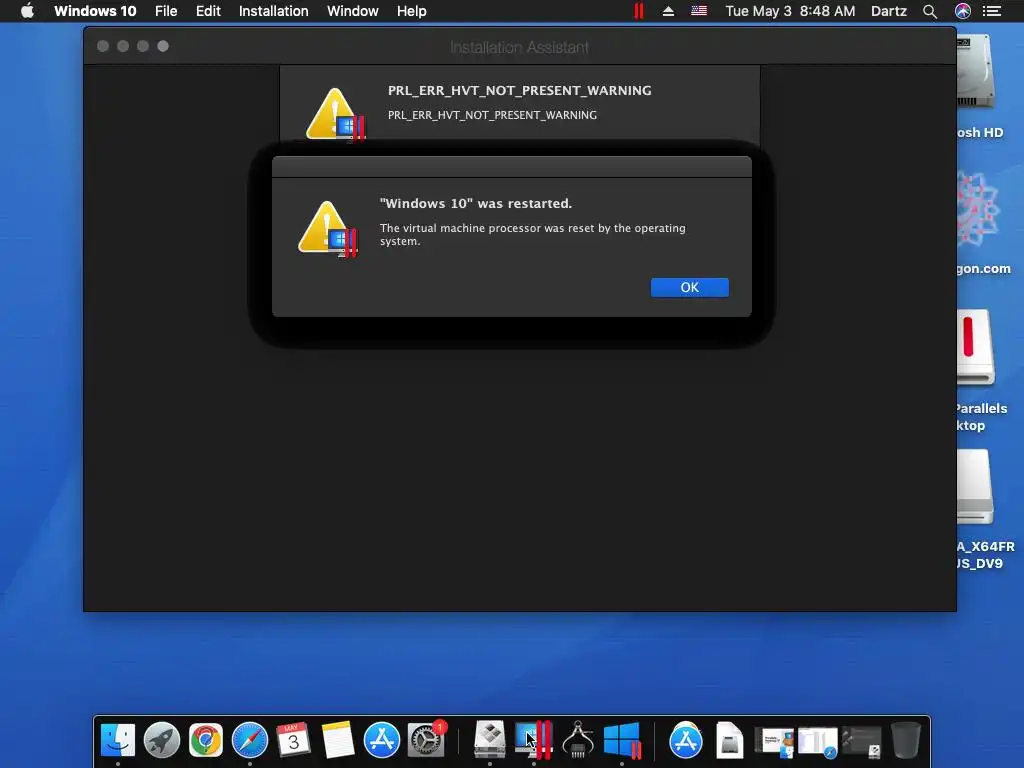Open the disk image file in Dock
Viewport: 1024px width, 768px height.
pyautogui.click(x=729, y=740)
